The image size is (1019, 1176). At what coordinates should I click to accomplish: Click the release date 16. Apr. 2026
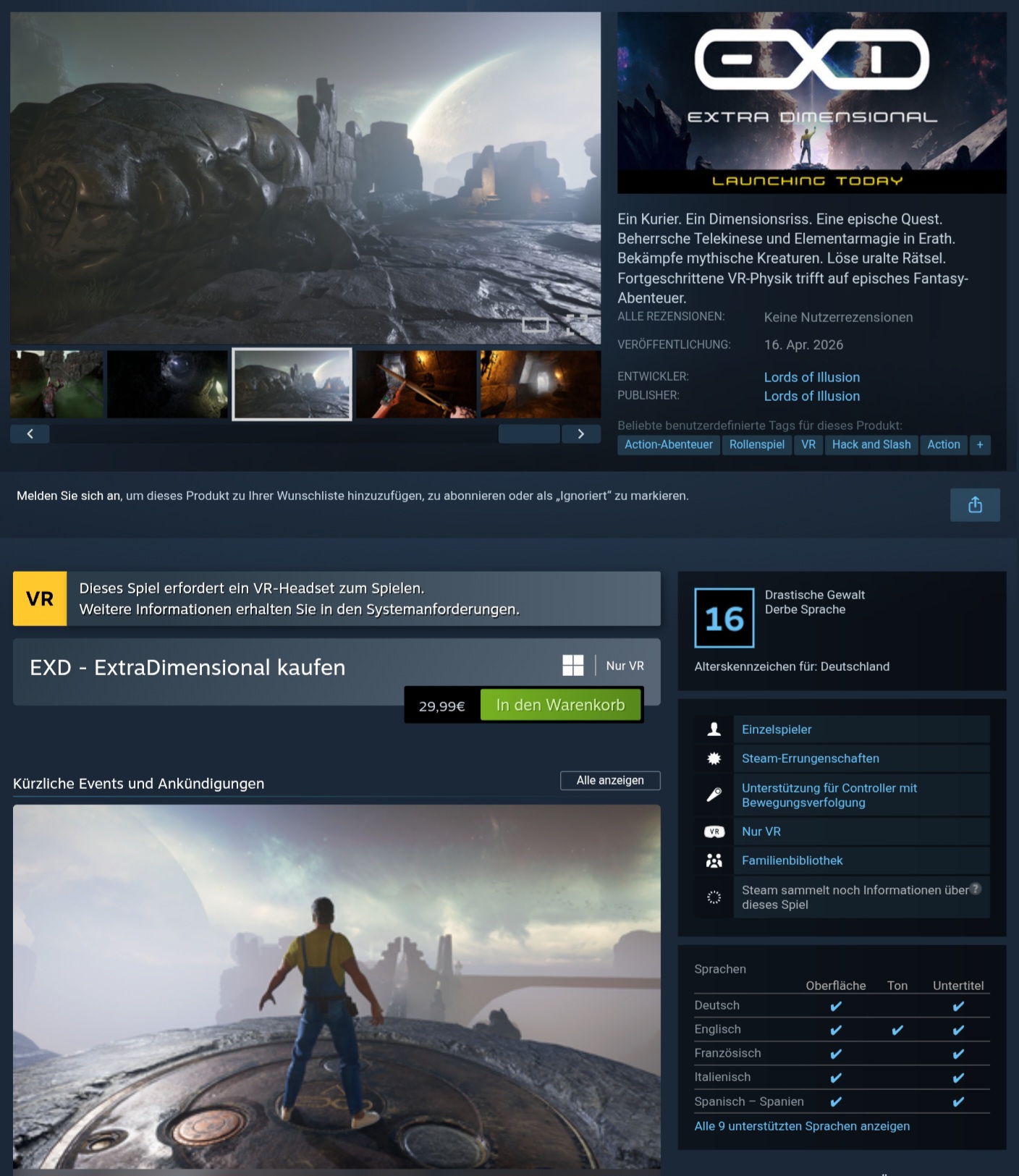coord(803,344)
